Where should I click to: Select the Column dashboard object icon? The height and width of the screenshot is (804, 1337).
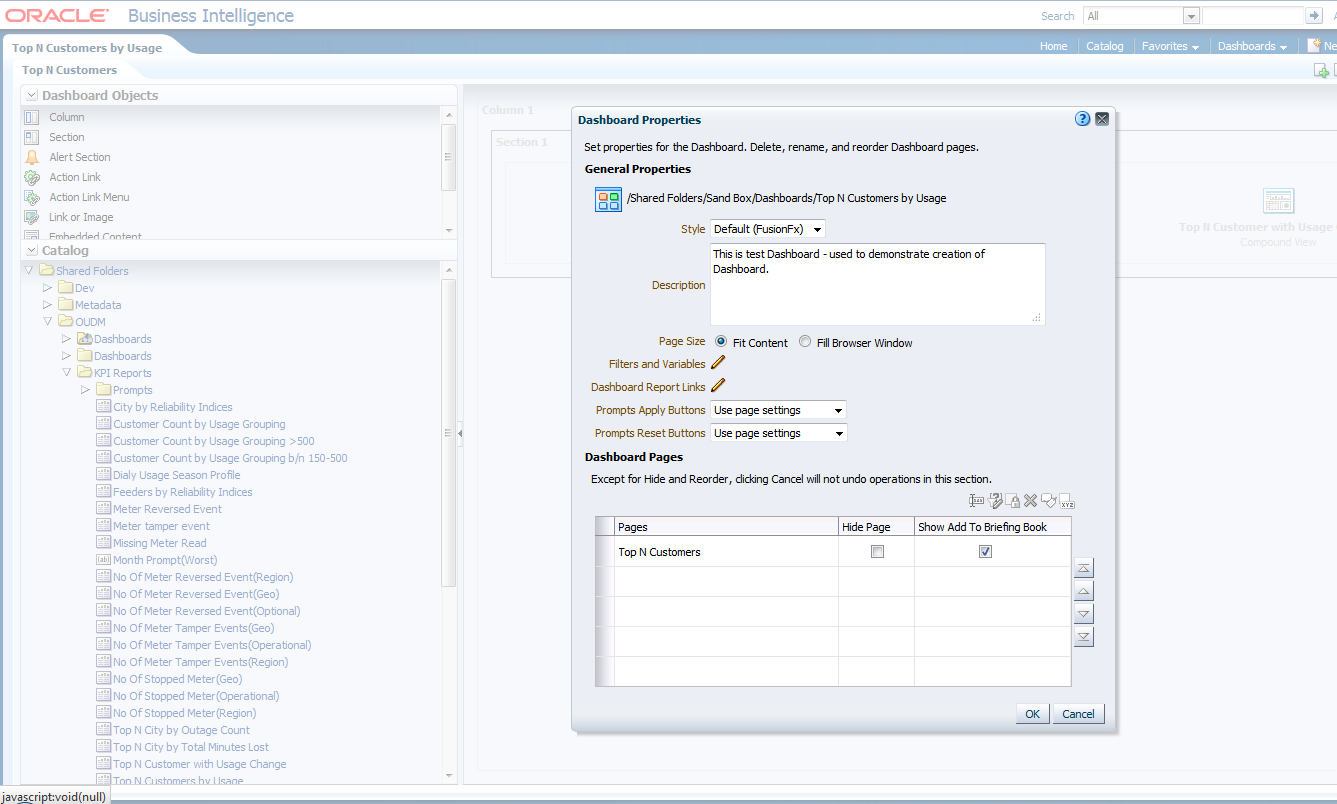point(32,117)
